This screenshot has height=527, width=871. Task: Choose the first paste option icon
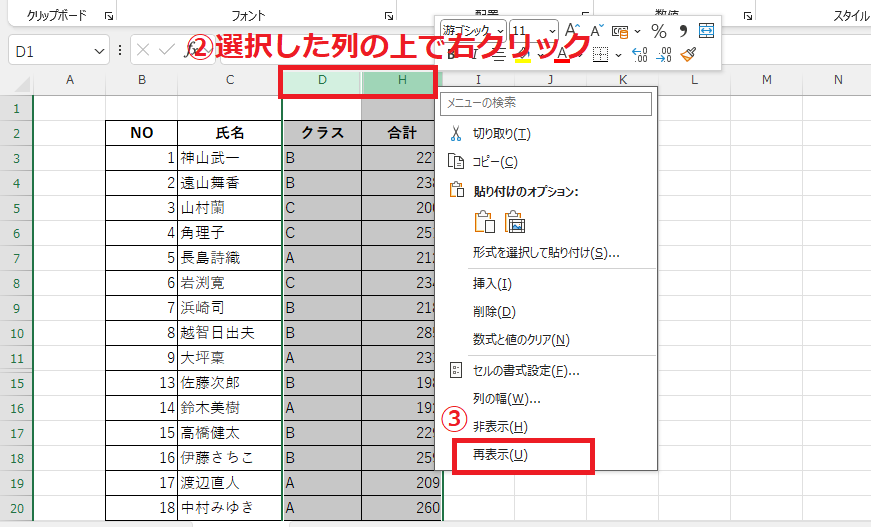pos(484,222)
